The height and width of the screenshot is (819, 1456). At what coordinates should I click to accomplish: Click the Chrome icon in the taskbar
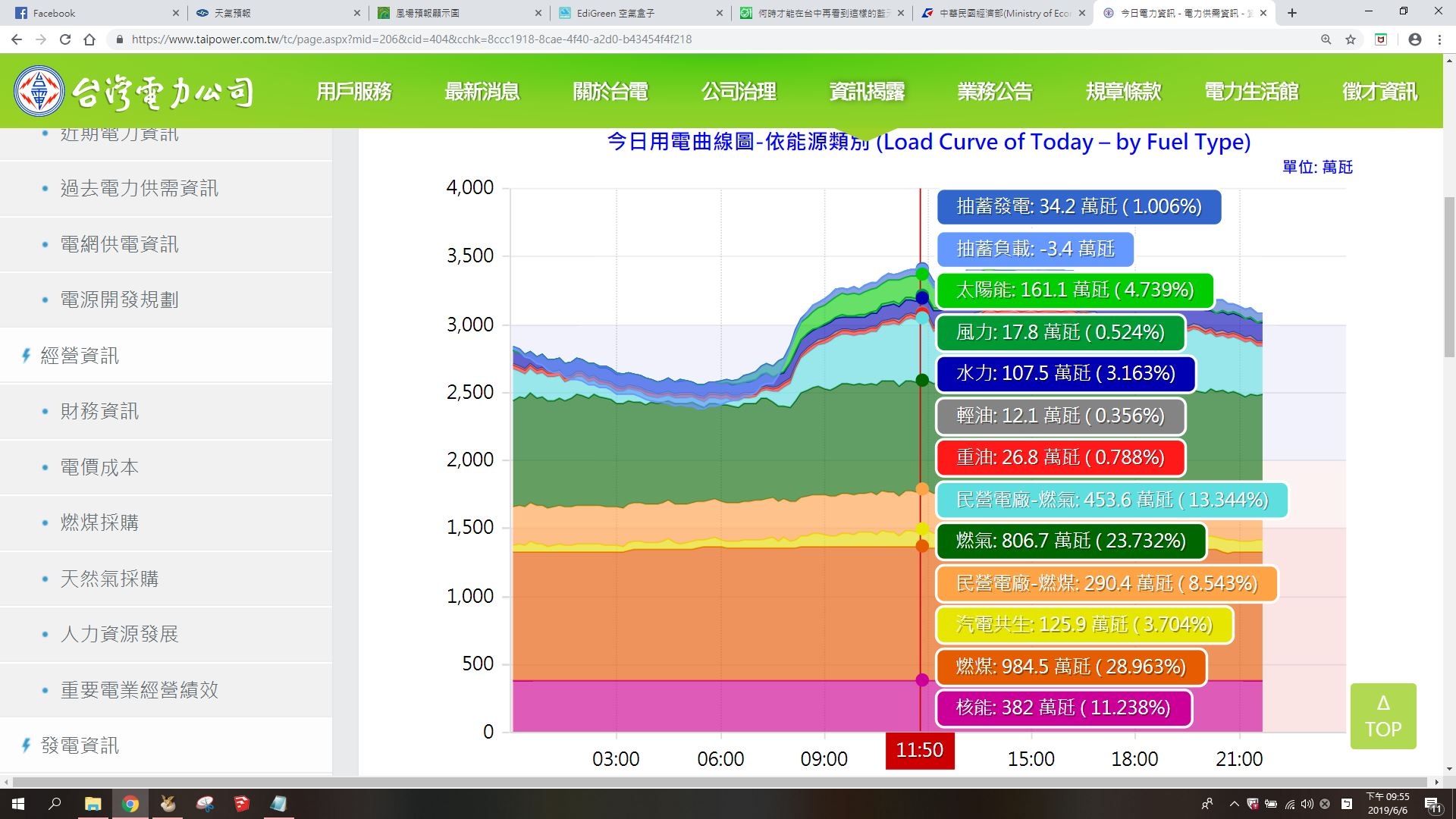point(130,804)
